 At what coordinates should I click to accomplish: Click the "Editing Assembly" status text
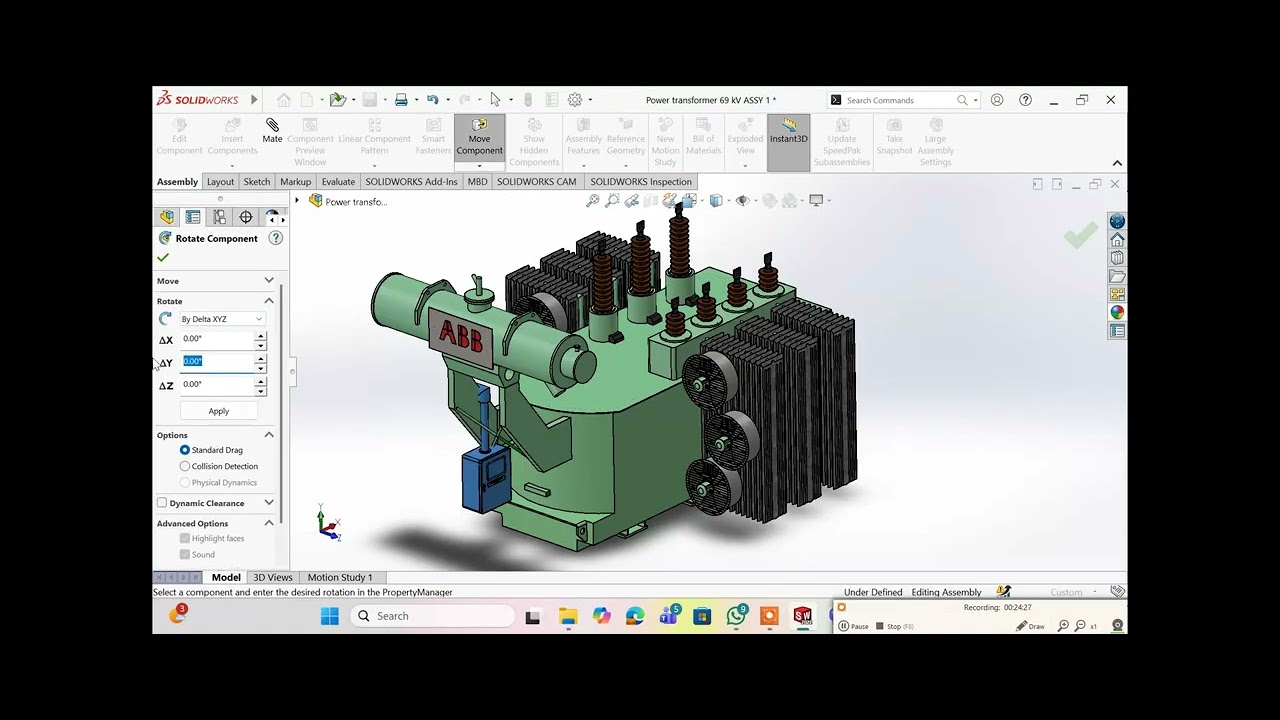946,592
